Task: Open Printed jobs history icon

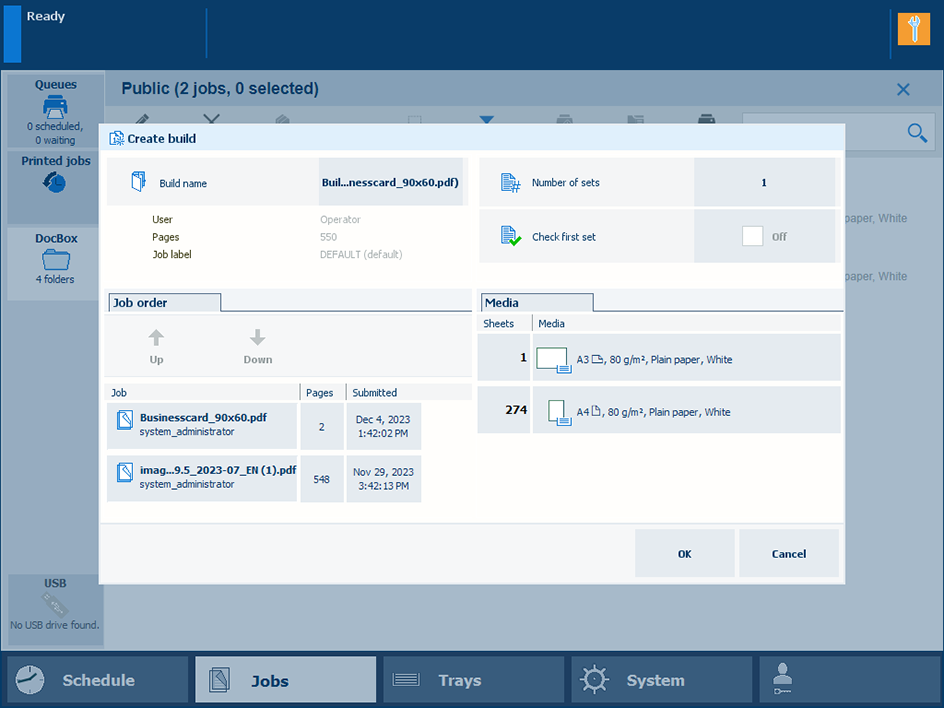Action: [54, 182]
